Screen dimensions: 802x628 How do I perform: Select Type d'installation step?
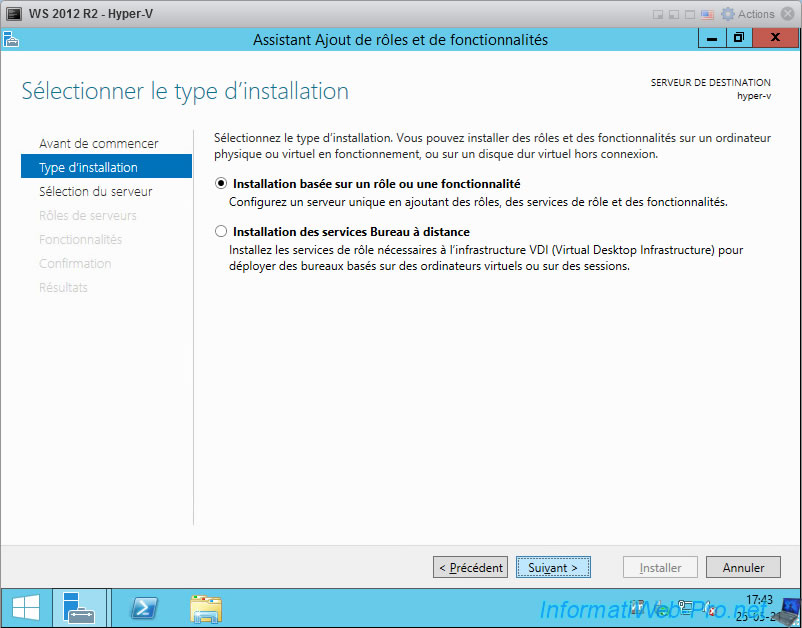(x=106, y=167)
